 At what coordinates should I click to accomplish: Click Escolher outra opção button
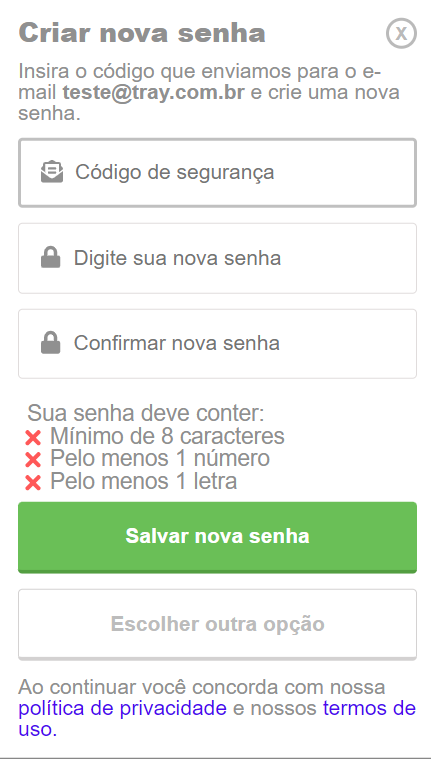(x=217, y=624)
